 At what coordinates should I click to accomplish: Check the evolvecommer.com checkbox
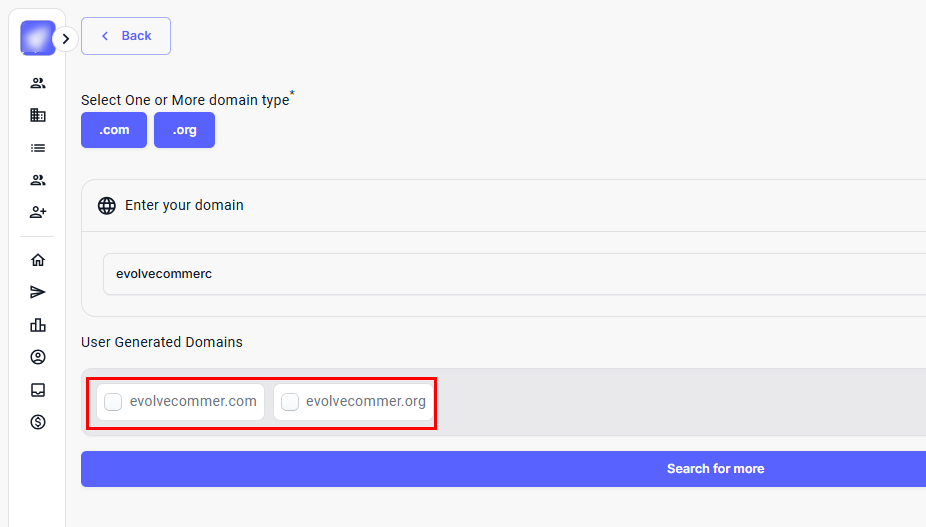coord(114,402)
